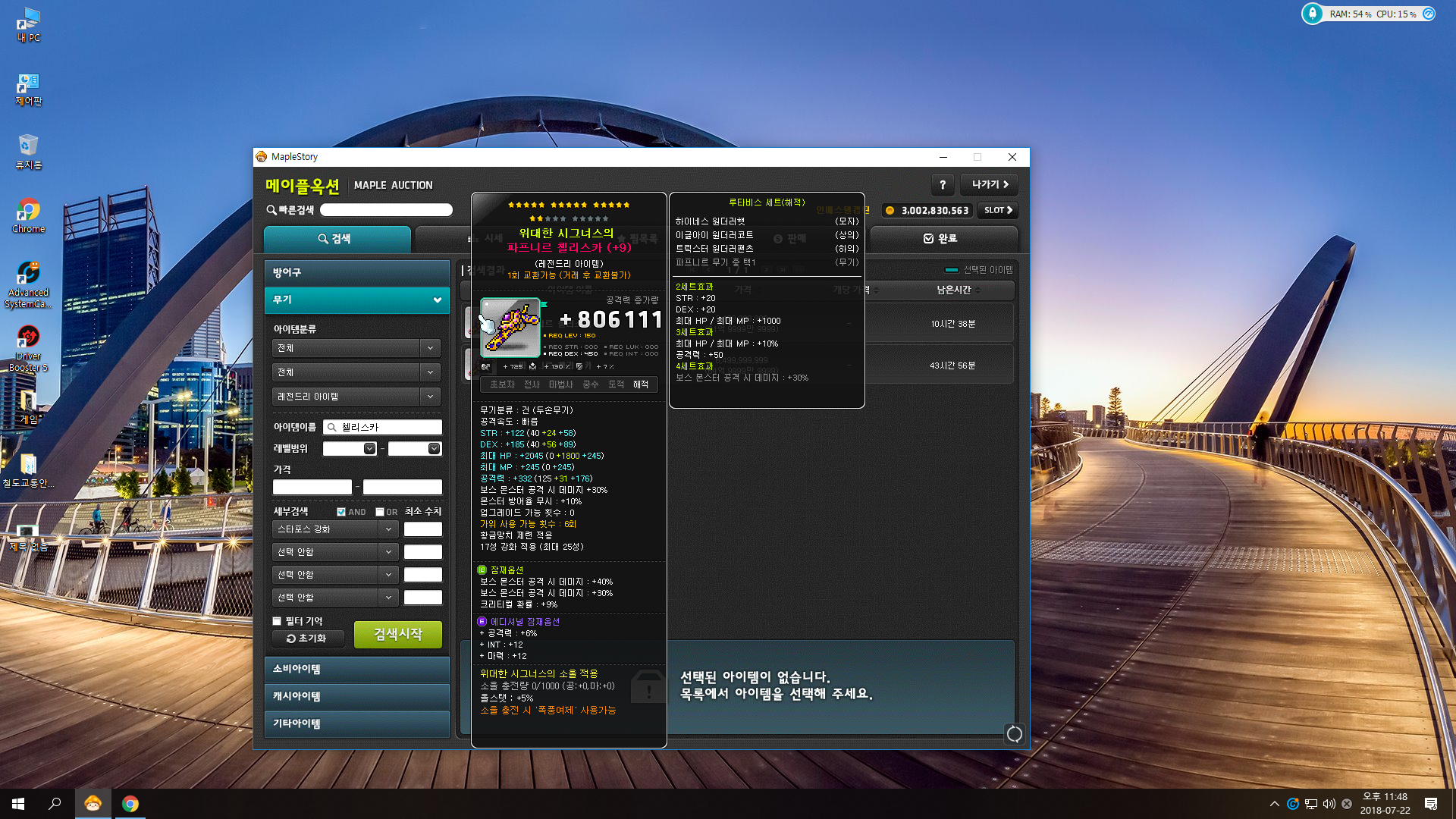Click the 나가기 exit button
This screenshot has width=1456, height=819.
point(990,185)
